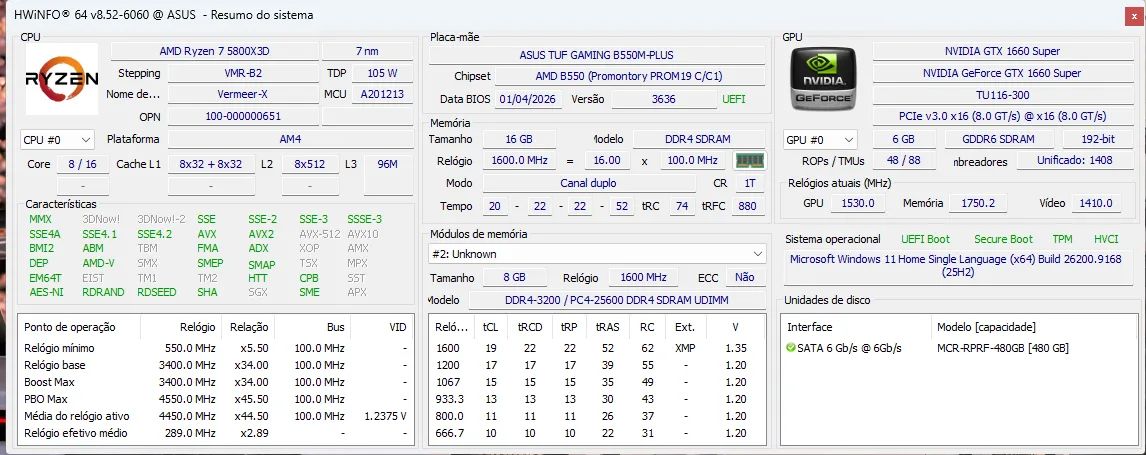Select the 'MCR-RPRF-480GB [480 GB]' disk entry
The height and width of the screenshot is (455, 1146).
click(x=1003, y=348)
